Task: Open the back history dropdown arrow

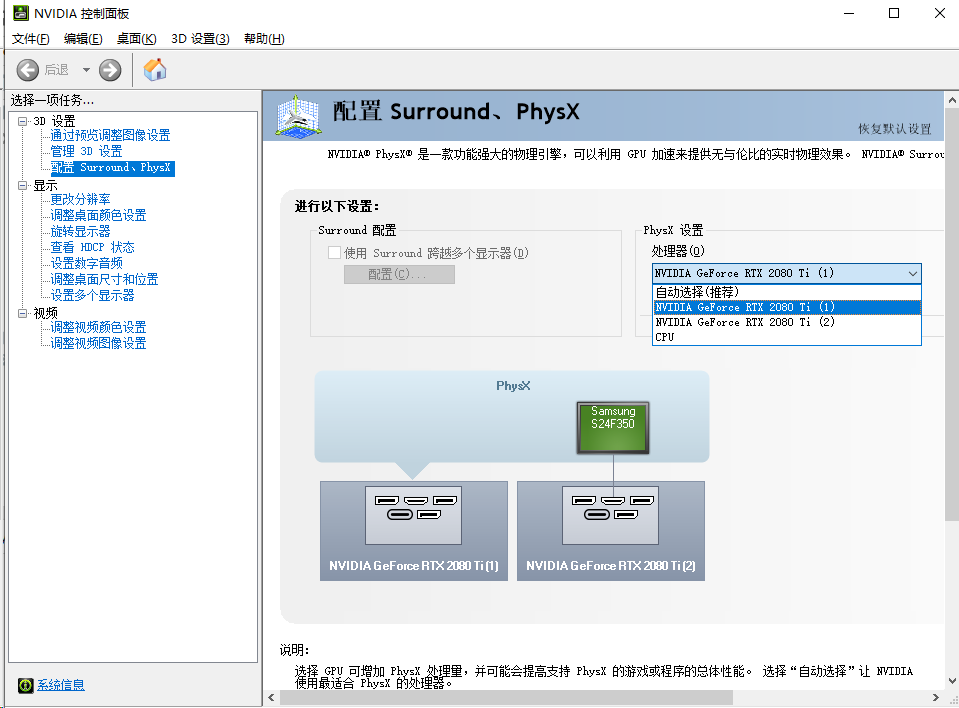Action: point(86,70)
